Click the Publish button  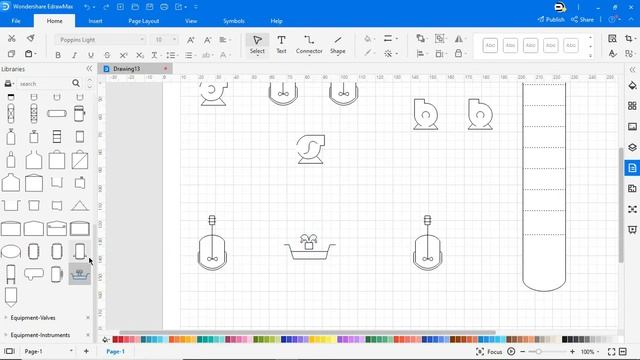coord(551,19)
